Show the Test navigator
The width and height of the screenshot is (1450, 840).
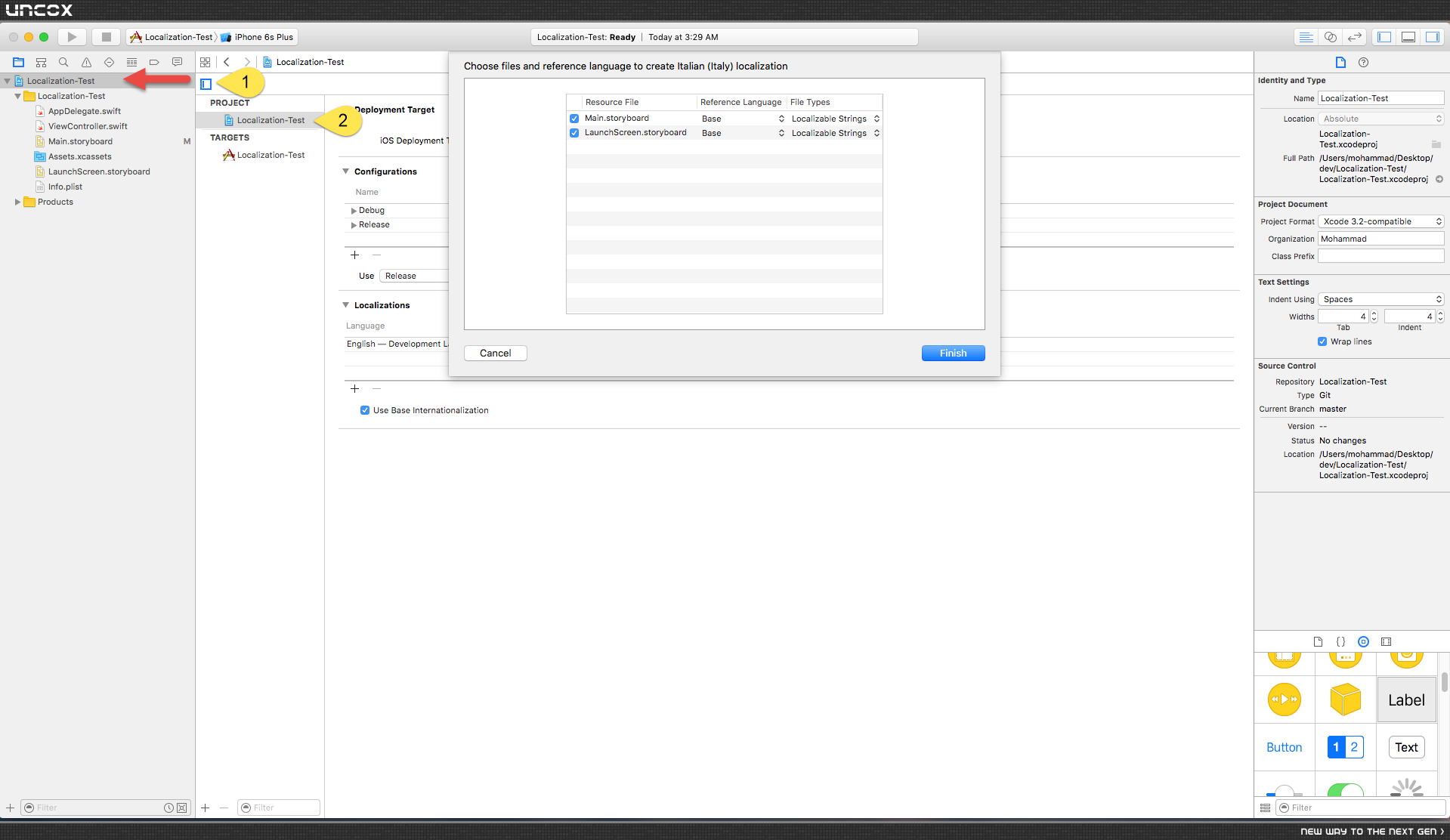pos(109,62)
